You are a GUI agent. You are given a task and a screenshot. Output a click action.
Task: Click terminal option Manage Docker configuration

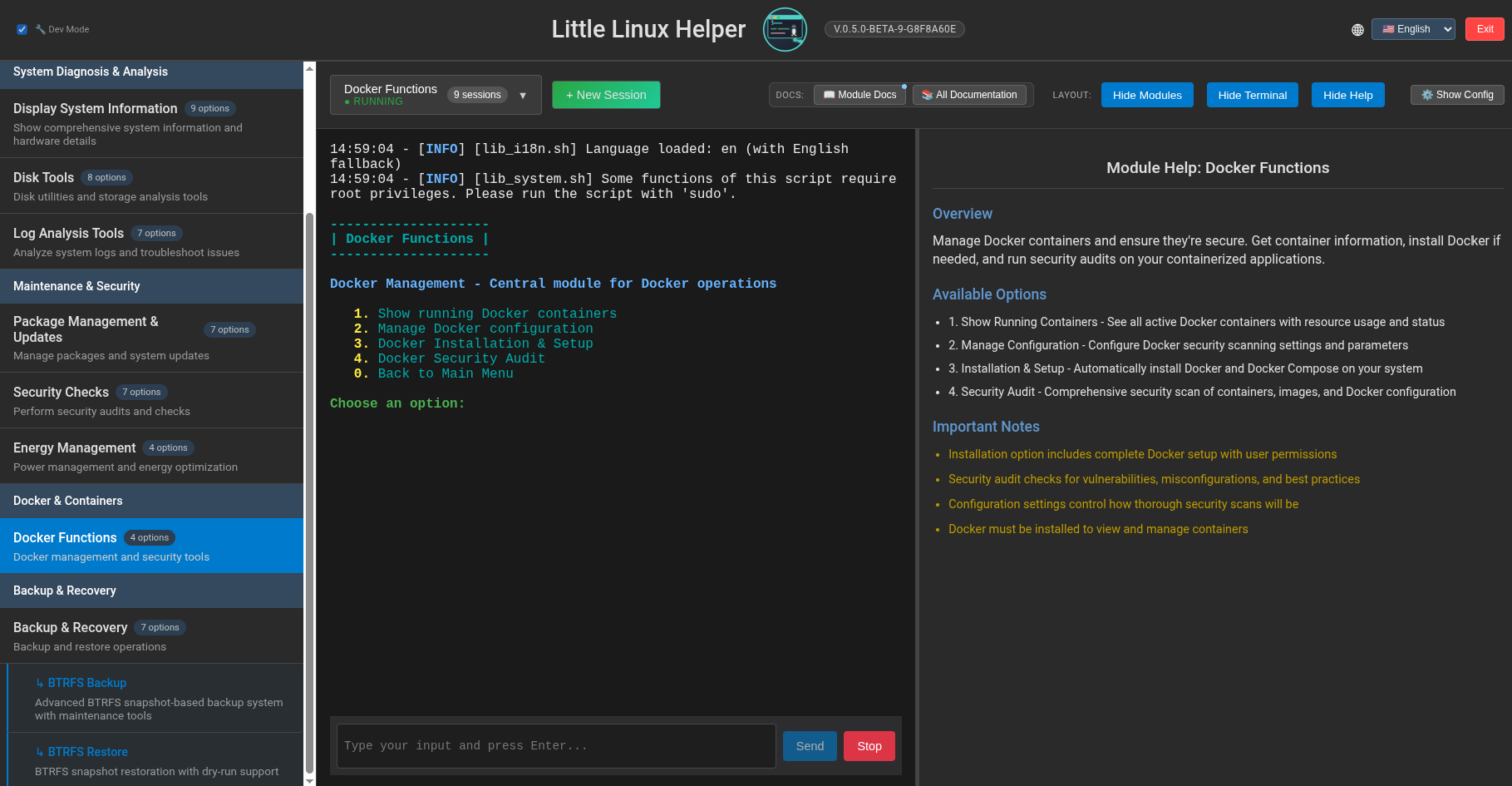[485, 329]
